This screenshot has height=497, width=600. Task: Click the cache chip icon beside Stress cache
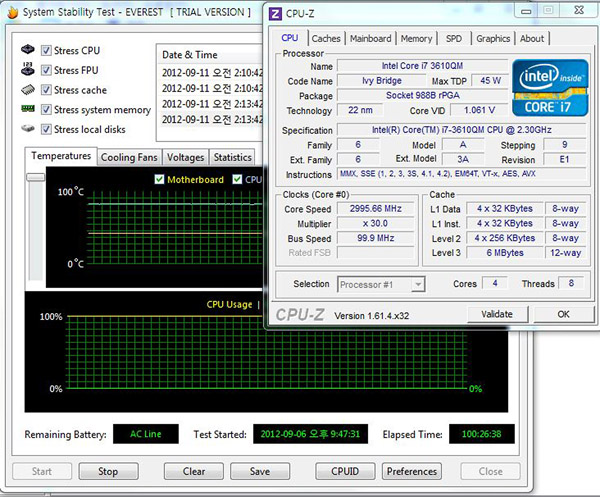pyautogui.click(x=28, y=90)
